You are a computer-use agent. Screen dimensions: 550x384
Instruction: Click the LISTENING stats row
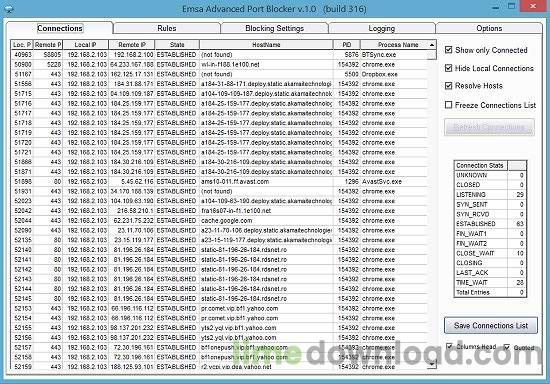pos(490,195)
